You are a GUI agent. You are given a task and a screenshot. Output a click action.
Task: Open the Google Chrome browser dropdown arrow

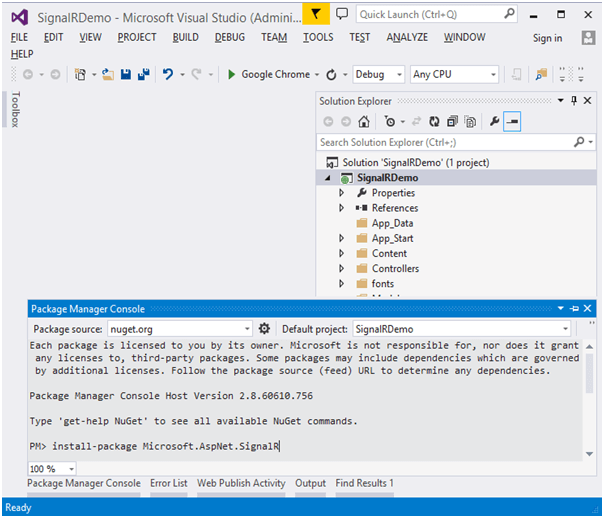pos(317,75)
